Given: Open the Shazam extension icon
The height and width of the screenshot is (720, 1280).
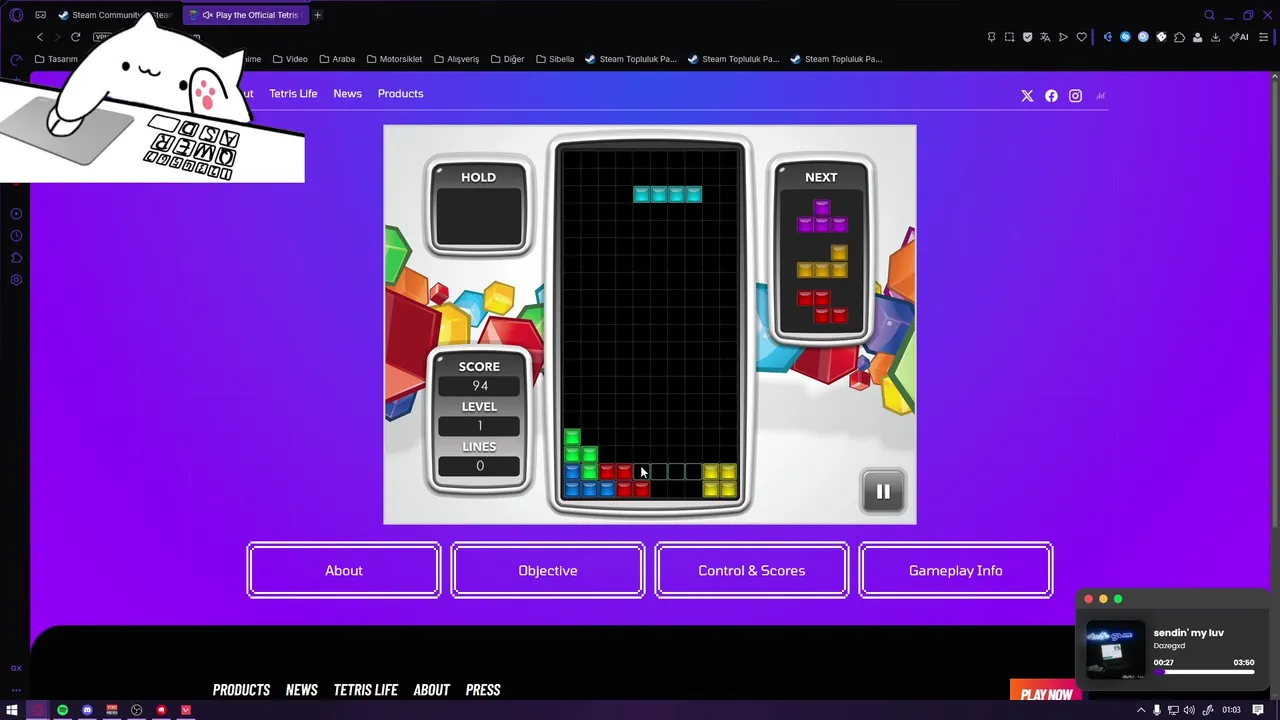Looking at the screenshot, I should tap(1125, 37).
